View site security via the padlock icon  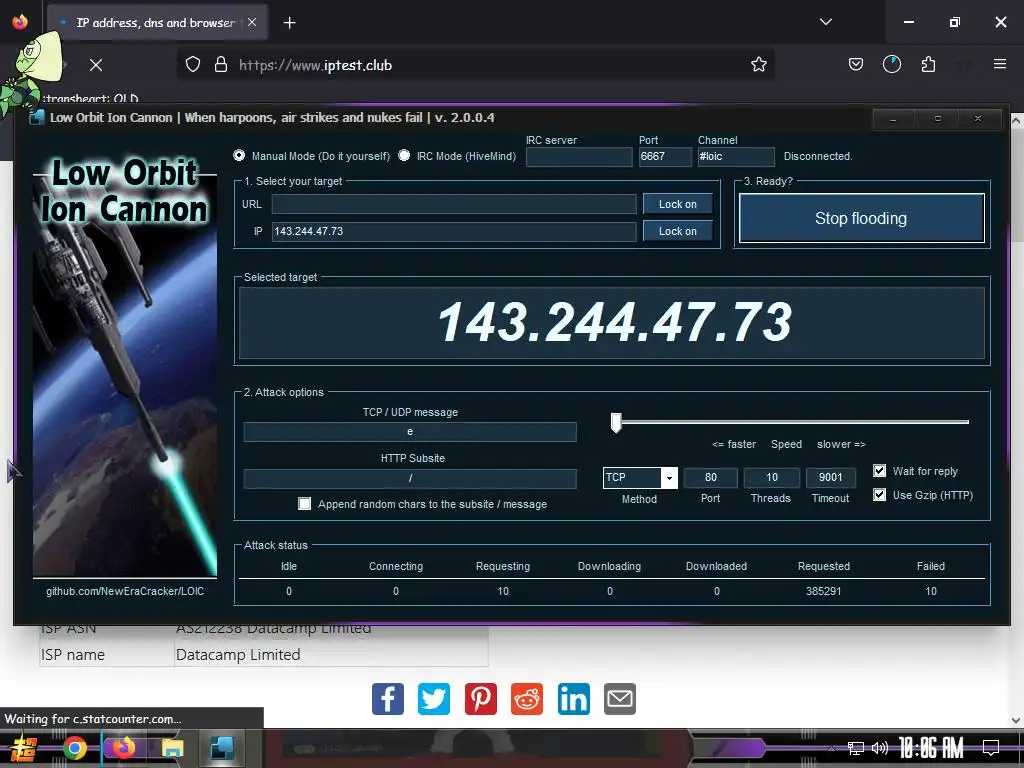pyautogui.click(x=221, y=65)
